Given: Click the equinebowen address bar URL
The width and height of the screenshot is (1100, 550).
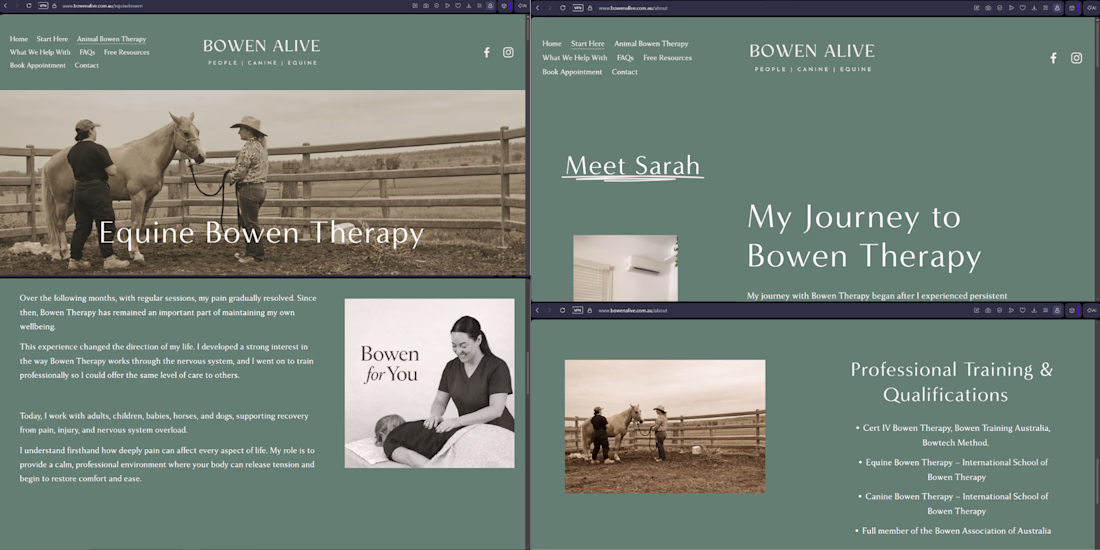Looking at the screenshot, I should click(x=102, y=6).
